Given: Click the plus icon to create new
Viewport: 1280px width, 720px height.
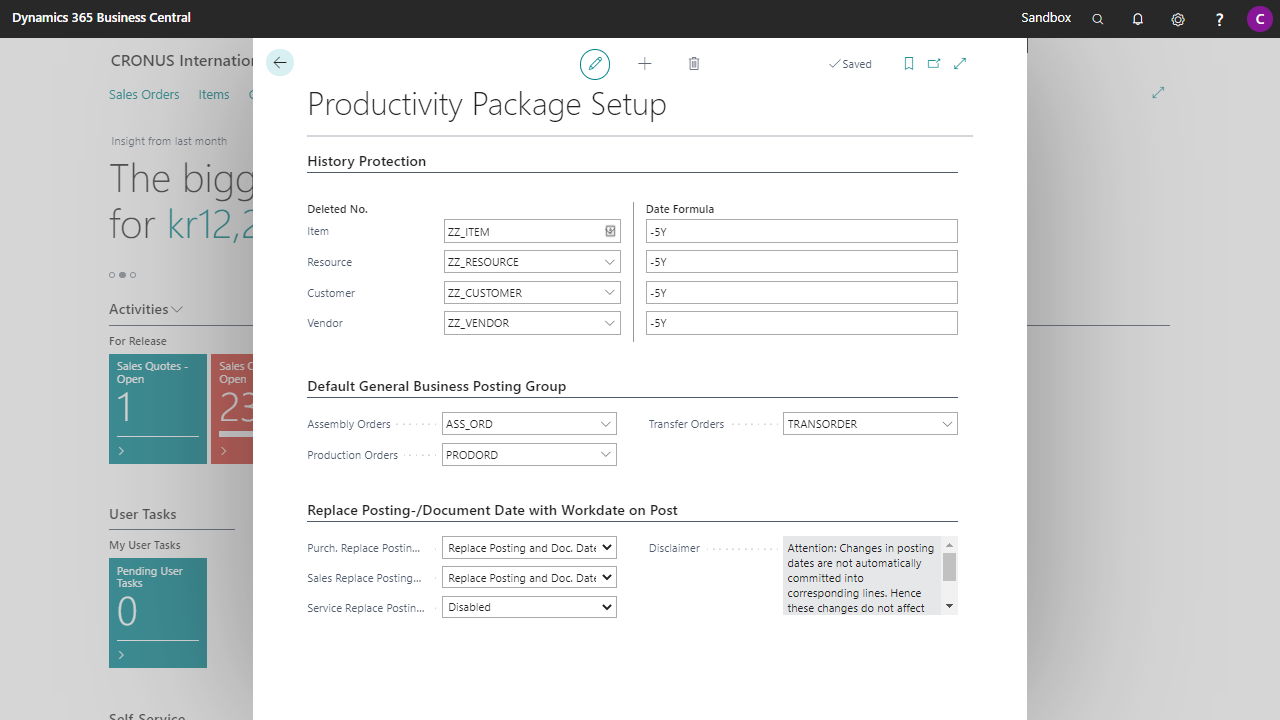Looking at the screenshot, I should 645,64.
